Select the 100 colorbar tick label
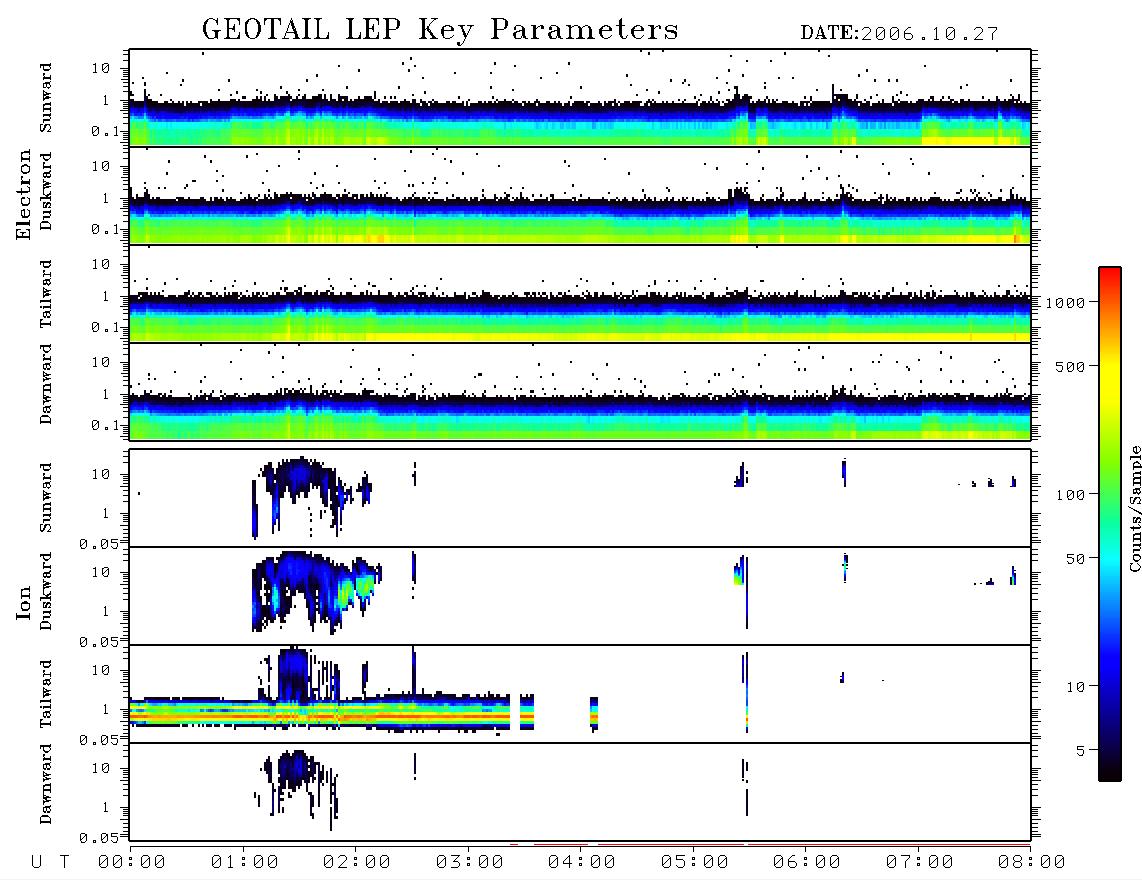The width and height of the screenshot is (1142, 880). [1070, 495]
